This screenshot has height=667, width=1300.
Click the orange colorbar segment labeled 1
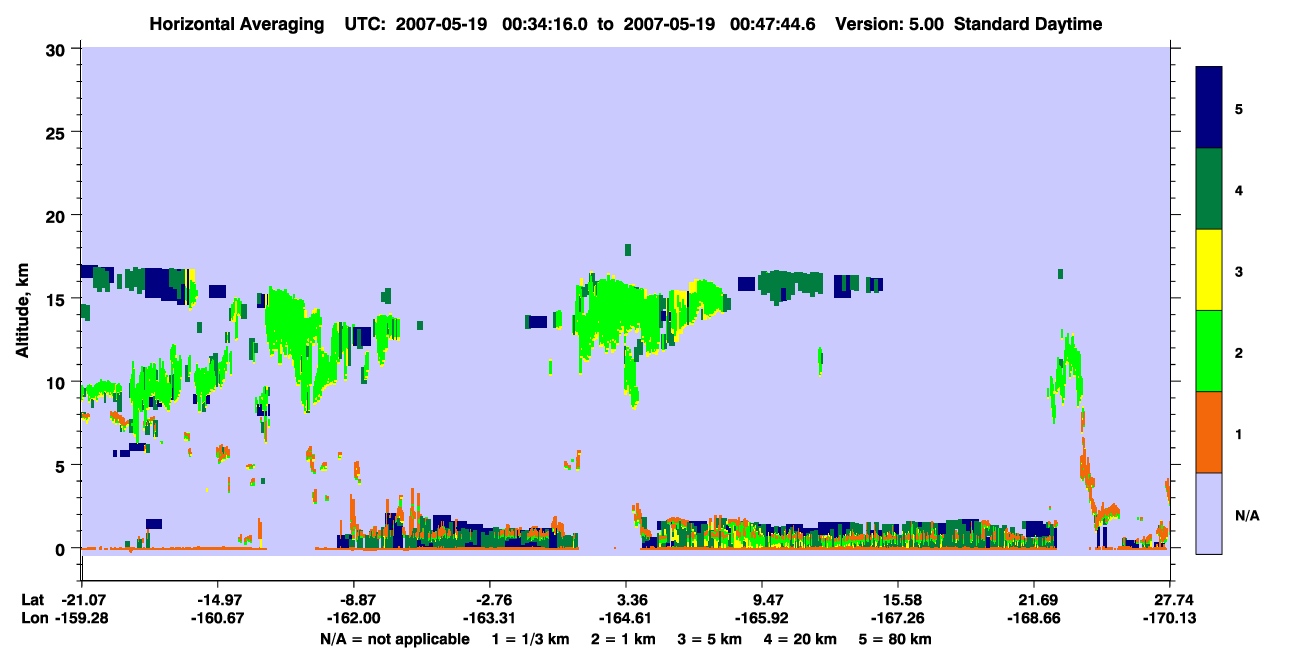tap(1210, 432)
